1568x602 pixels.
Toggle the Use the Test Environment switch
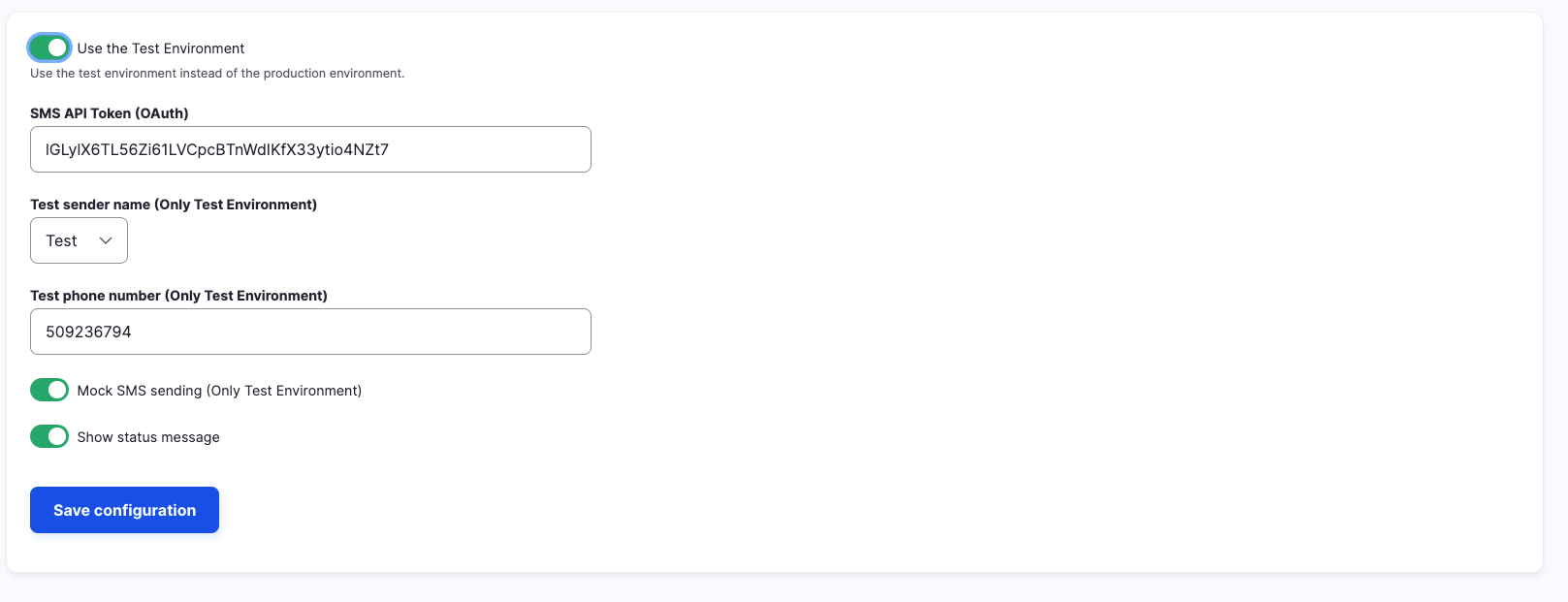pos(49,48)
